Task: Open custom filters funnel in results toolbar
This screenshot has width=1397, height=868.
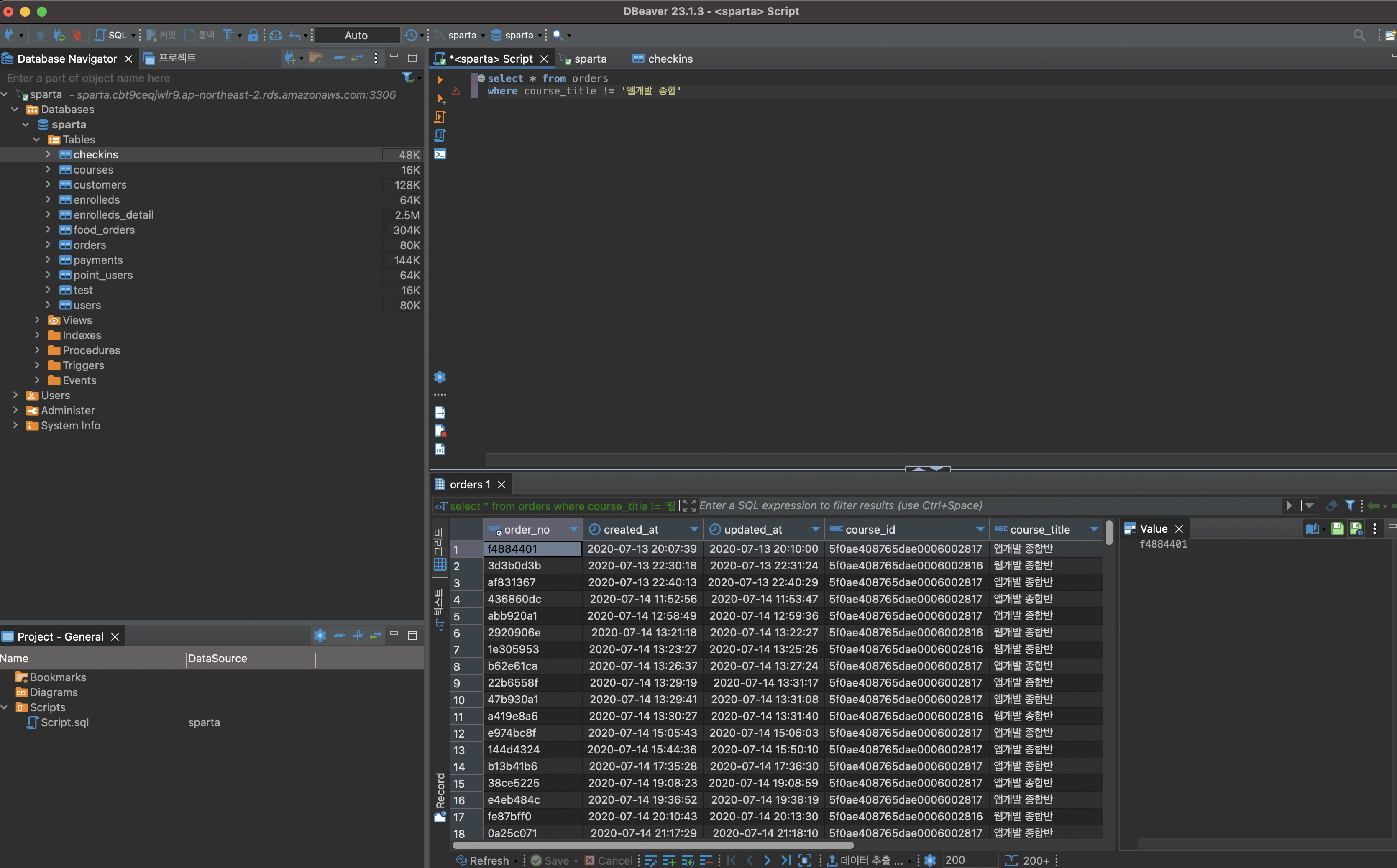Action: click(1350, 506)
